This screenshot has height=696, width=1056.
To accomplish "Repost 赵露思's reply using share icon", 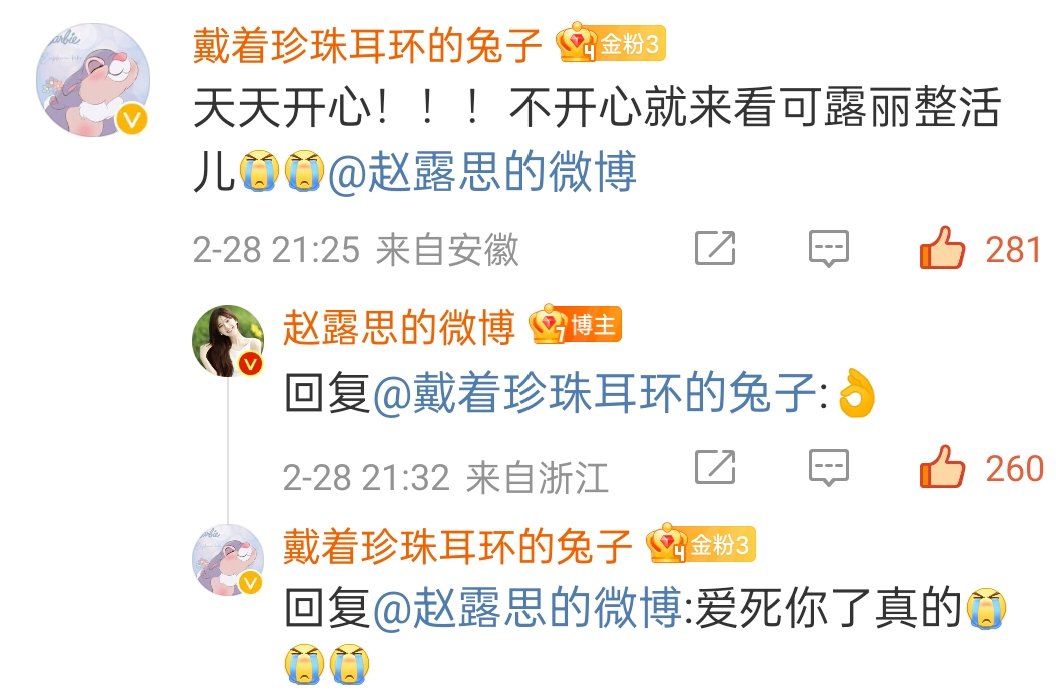I will click(x=715, y=467).
